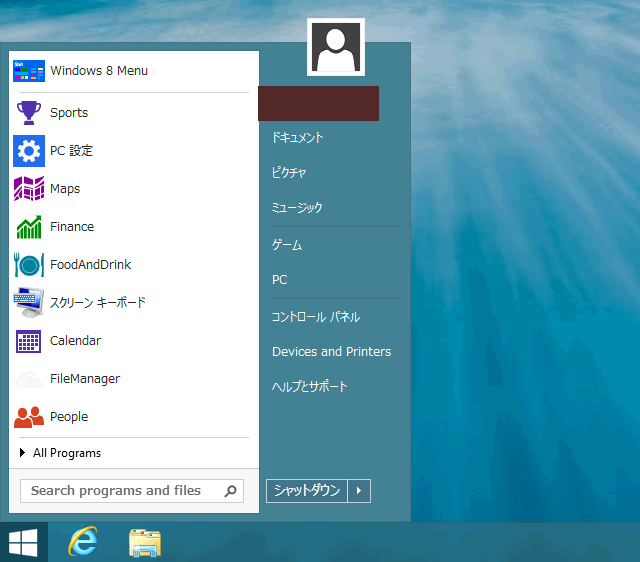Click the Sports trophy icon

pyautogui.click(x=29, y=113)
